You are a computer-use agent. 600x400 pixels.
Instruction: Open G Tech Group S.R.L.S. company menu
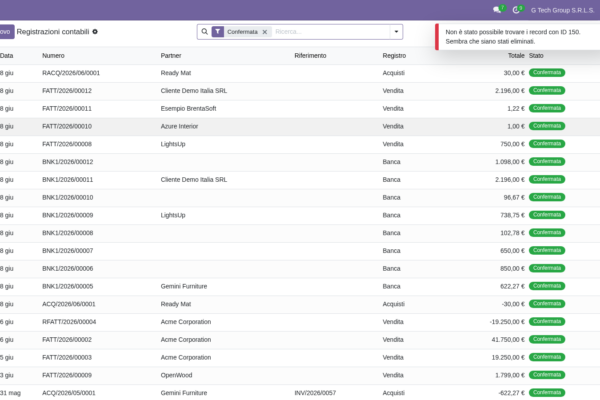[562, 10]
